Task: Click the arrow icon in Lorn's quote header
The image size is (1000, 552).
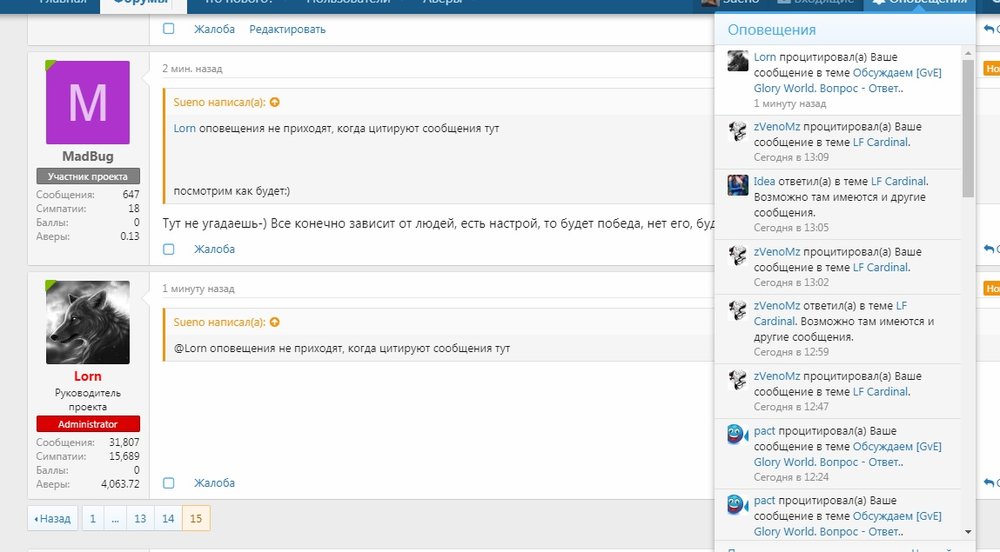Action: (x=275, y=322)
